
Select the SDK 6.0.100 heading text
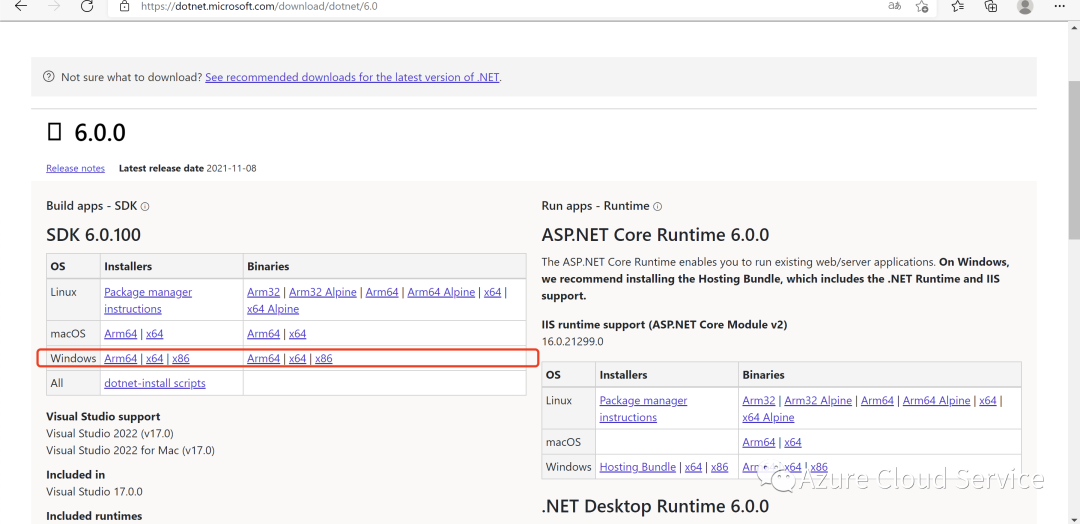(x=94, y=235)
